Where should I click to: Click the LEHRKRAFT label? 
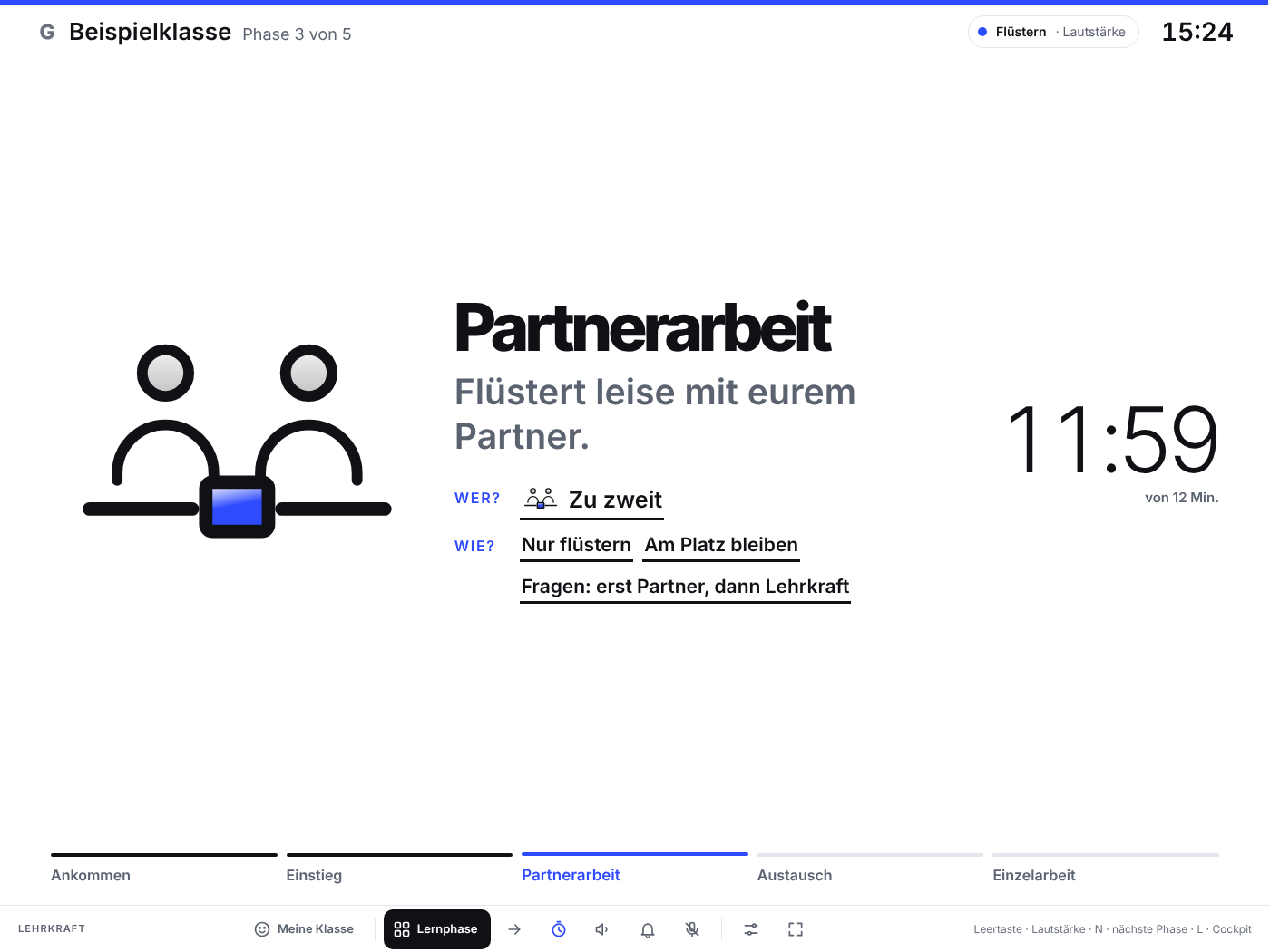click(52, 929)
